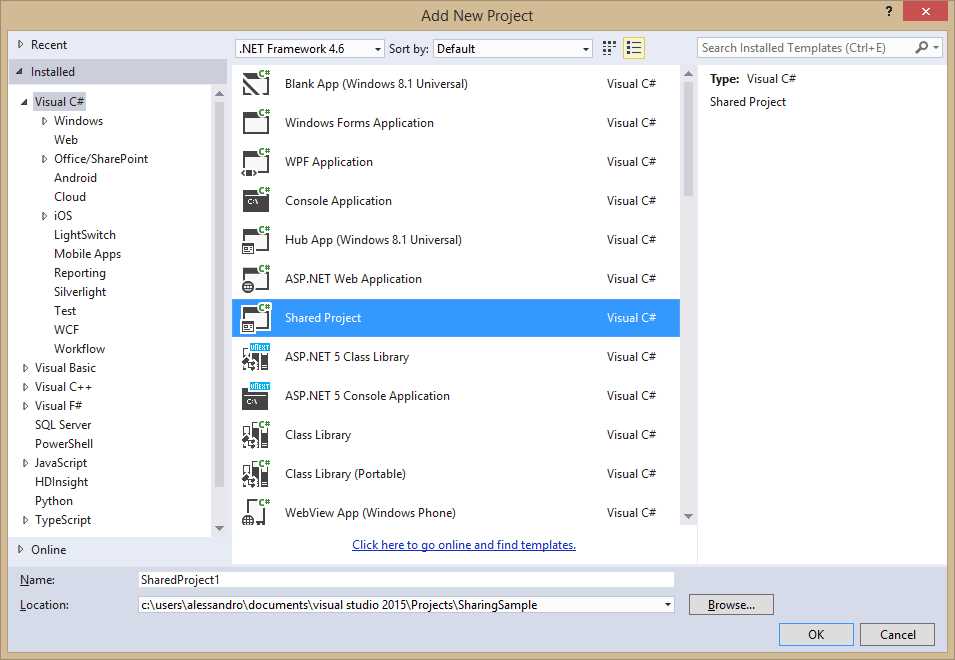This screenshot has height=660, width=955.
Task: Select the Console Application template icon
Action: click(255, 200)
